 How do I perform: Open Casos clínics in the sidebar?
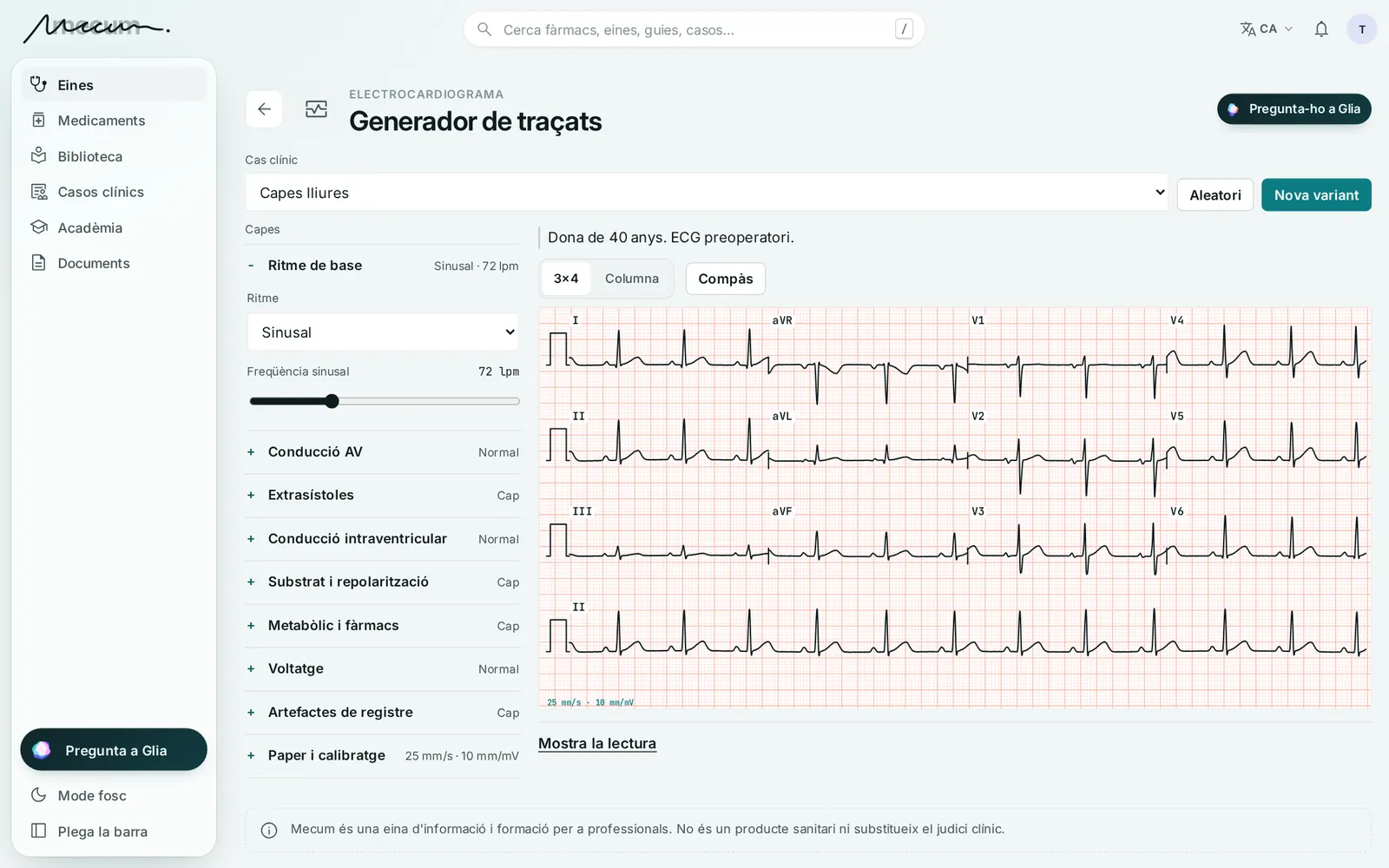(114, 192)
